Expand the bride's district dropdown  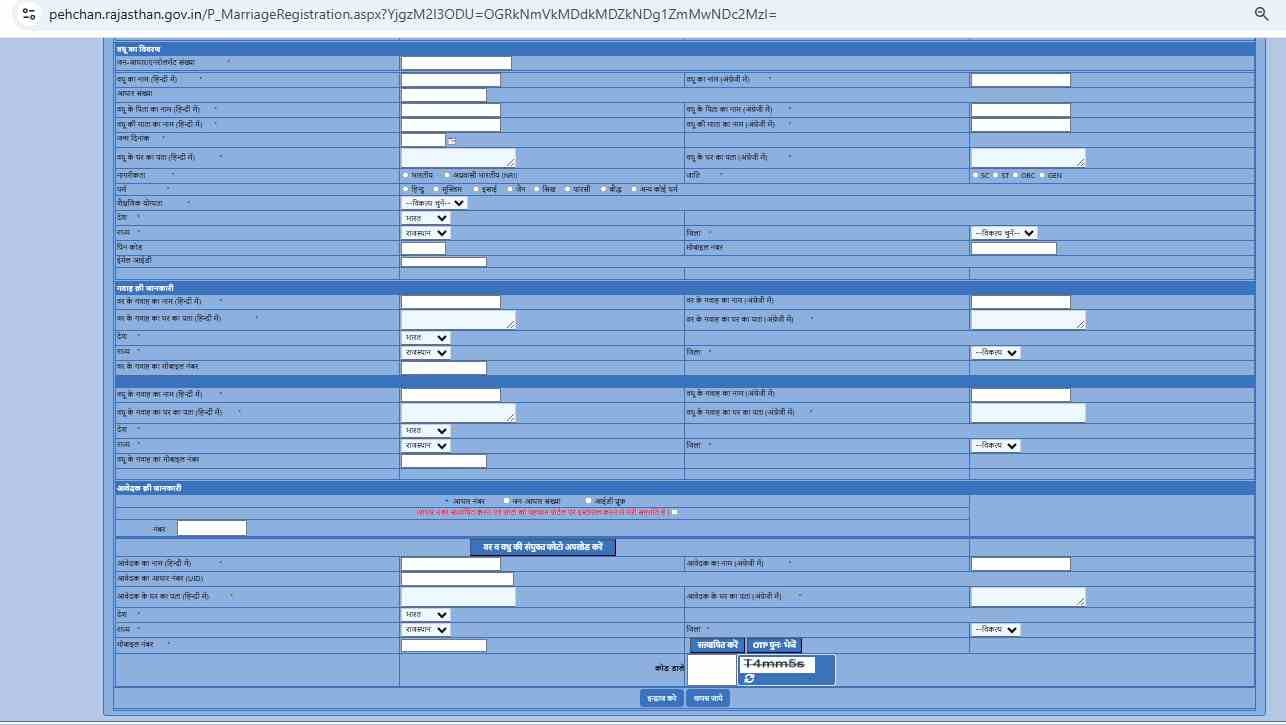pyautogui.click(x=1003, y=233)
